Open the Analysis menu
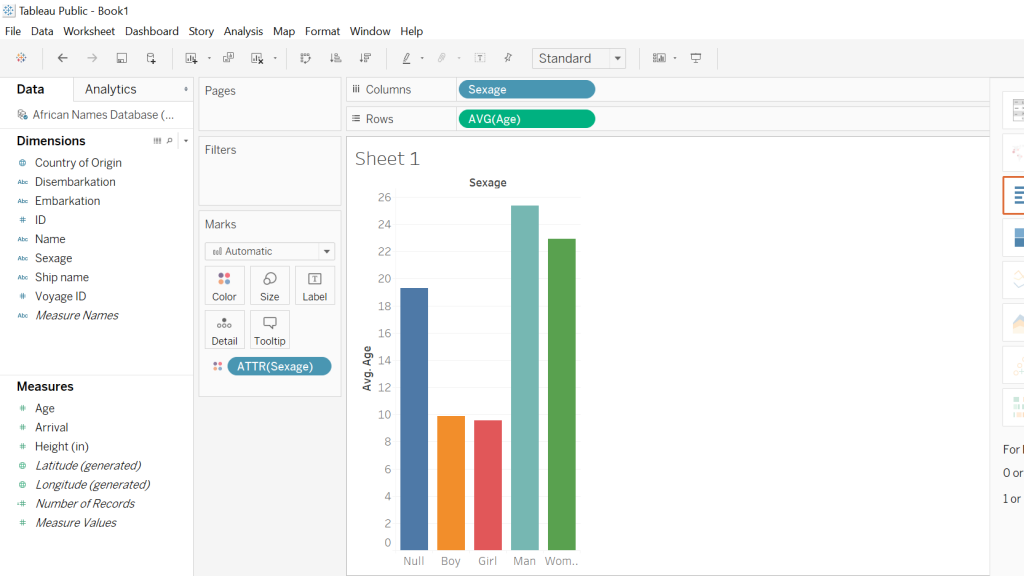The height and width of the screenshot is (576, 1024). tap(243, 31)
